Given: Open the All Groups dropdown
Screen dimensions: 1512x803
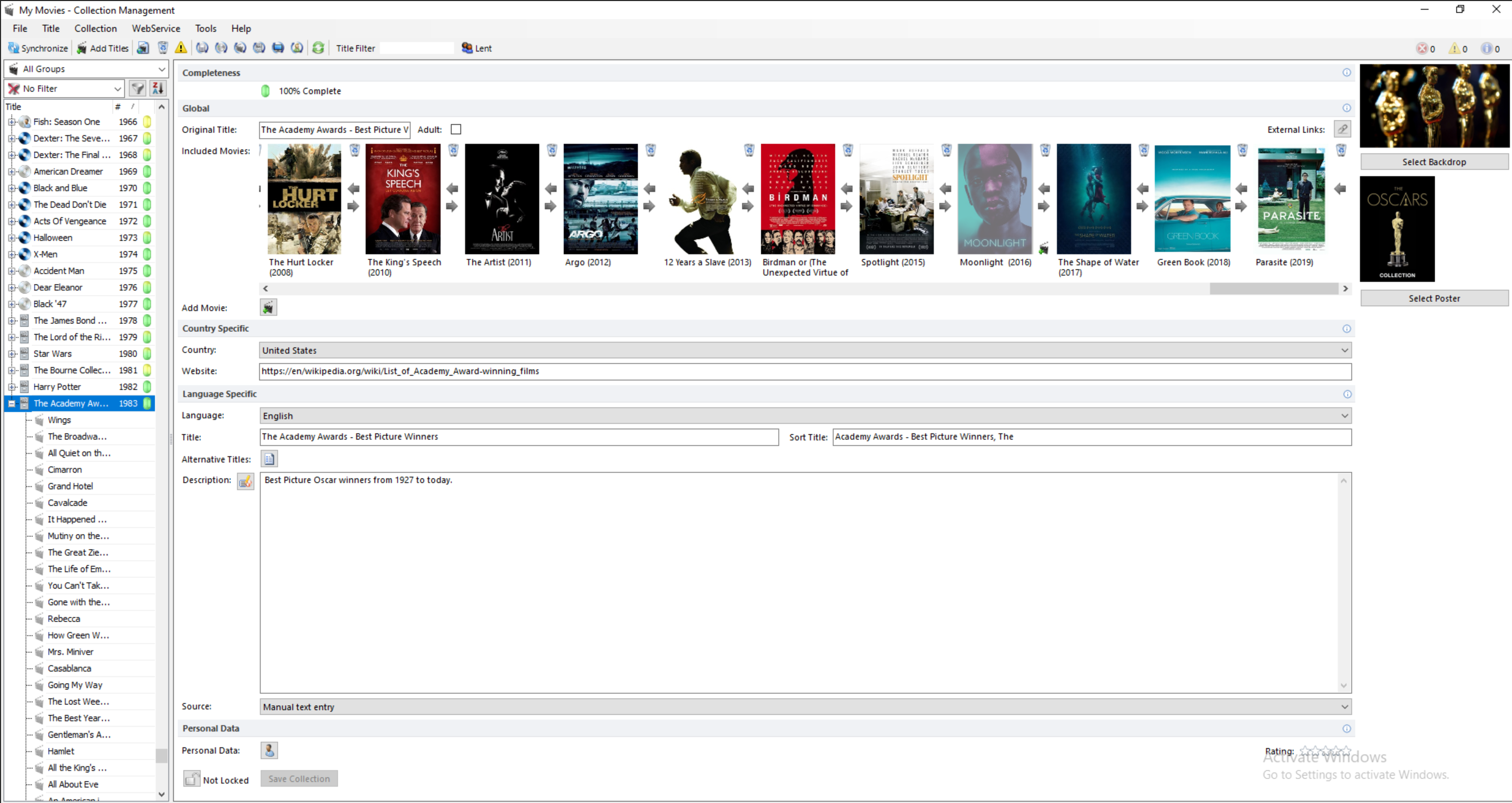Looking at the screenshot, I should (x=86, y=69).
